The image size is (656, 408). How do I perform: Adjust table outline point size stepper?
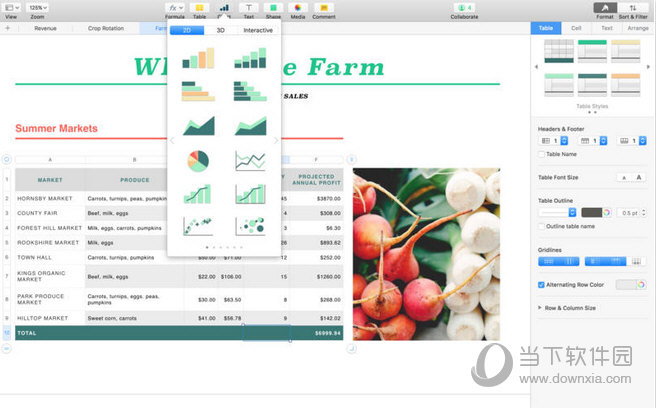(644, 213)
